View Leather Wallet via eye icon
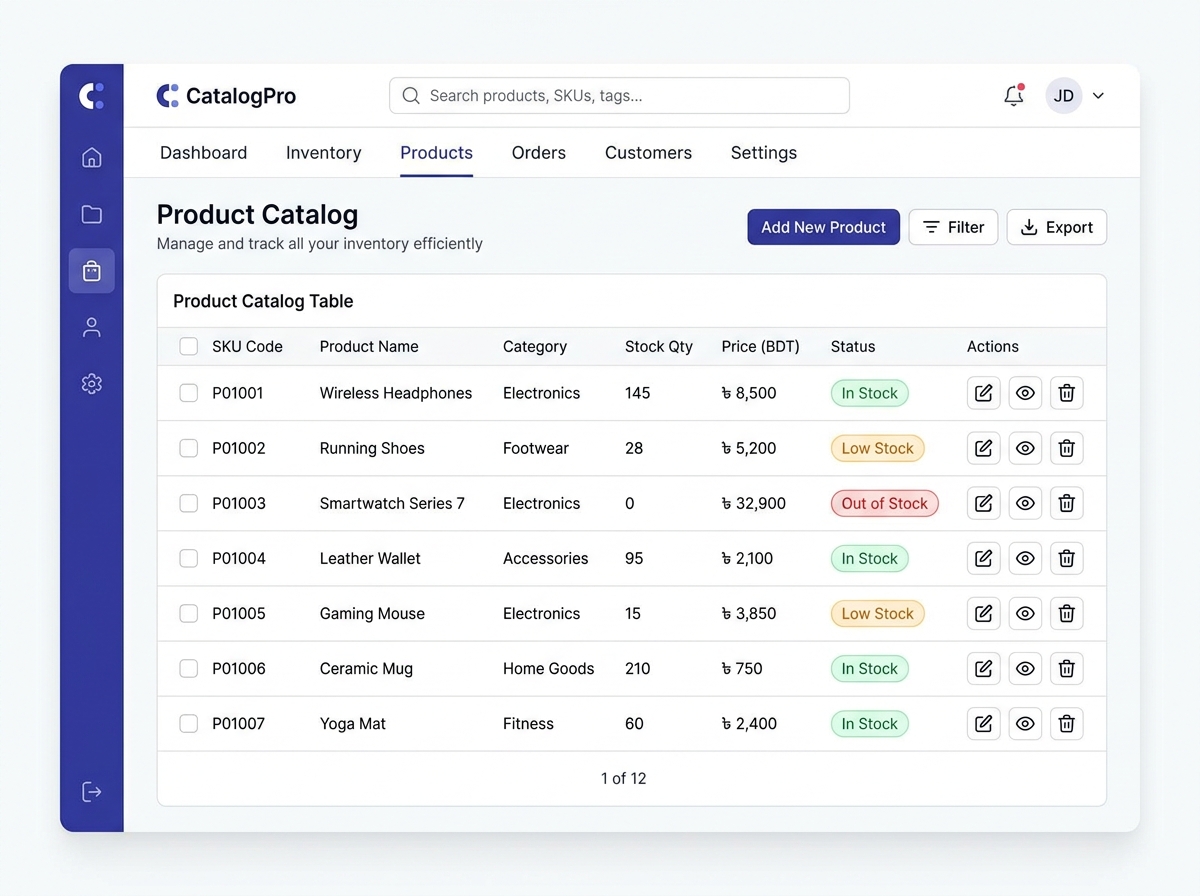This screenshot has height=896, width=1200. 1025,558
